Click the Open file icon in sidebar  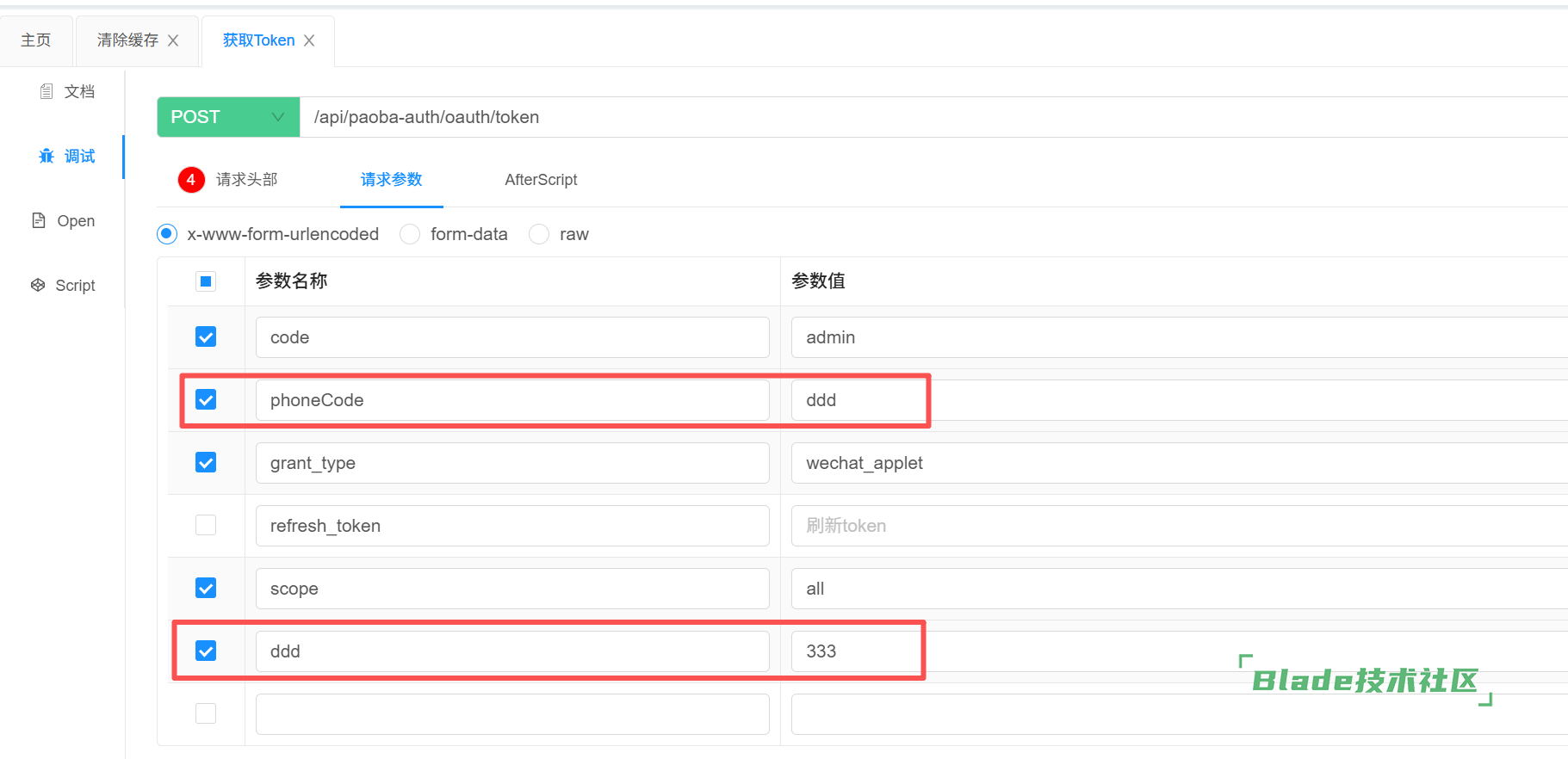(x=39, y=220)
